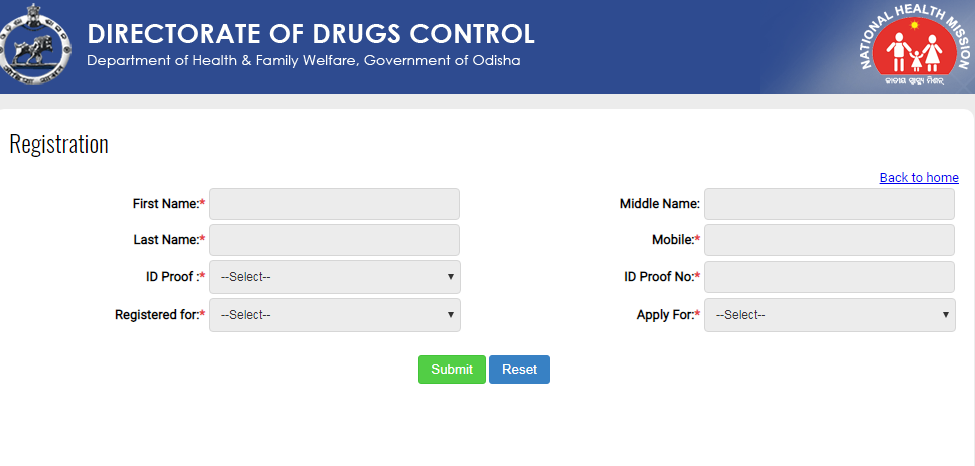Click into the Last Name field

[334, 240]
